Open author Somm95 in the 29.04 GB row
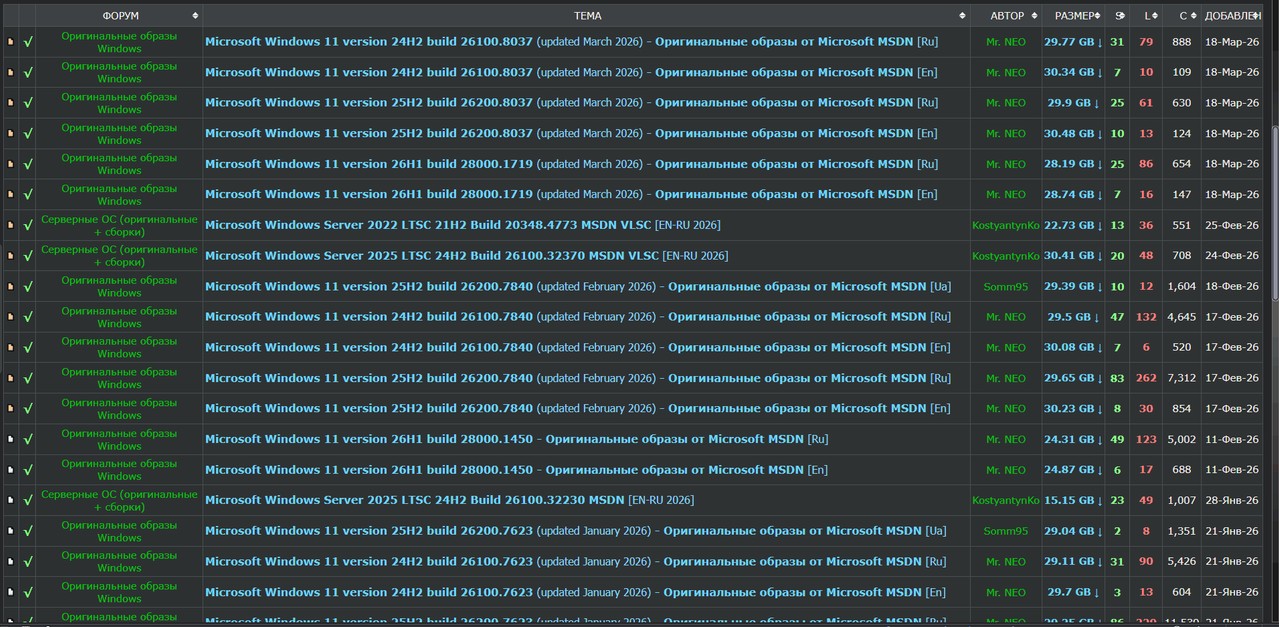The width and height of the screenshot is (1279, 627). pos(1006,532)
